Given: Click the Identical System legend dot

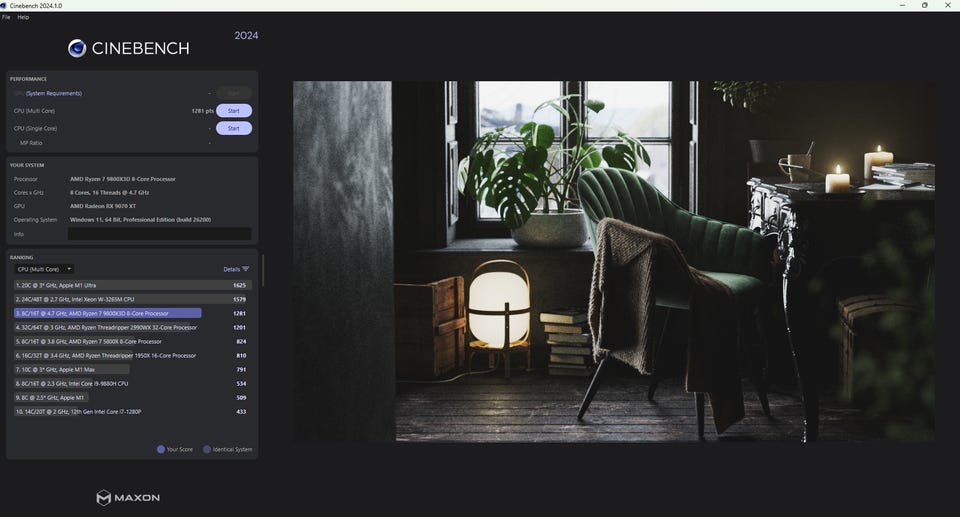Looking at the screenshot, I should click(x=207, y=449).
